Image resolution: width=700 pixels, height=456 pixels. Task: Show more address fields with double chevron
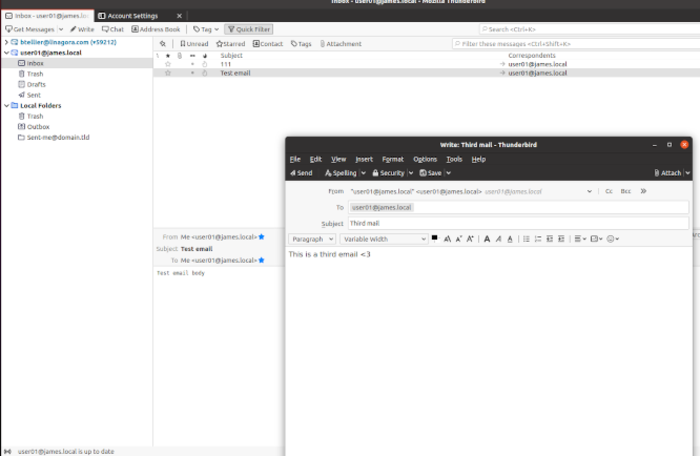pos(643,191)
